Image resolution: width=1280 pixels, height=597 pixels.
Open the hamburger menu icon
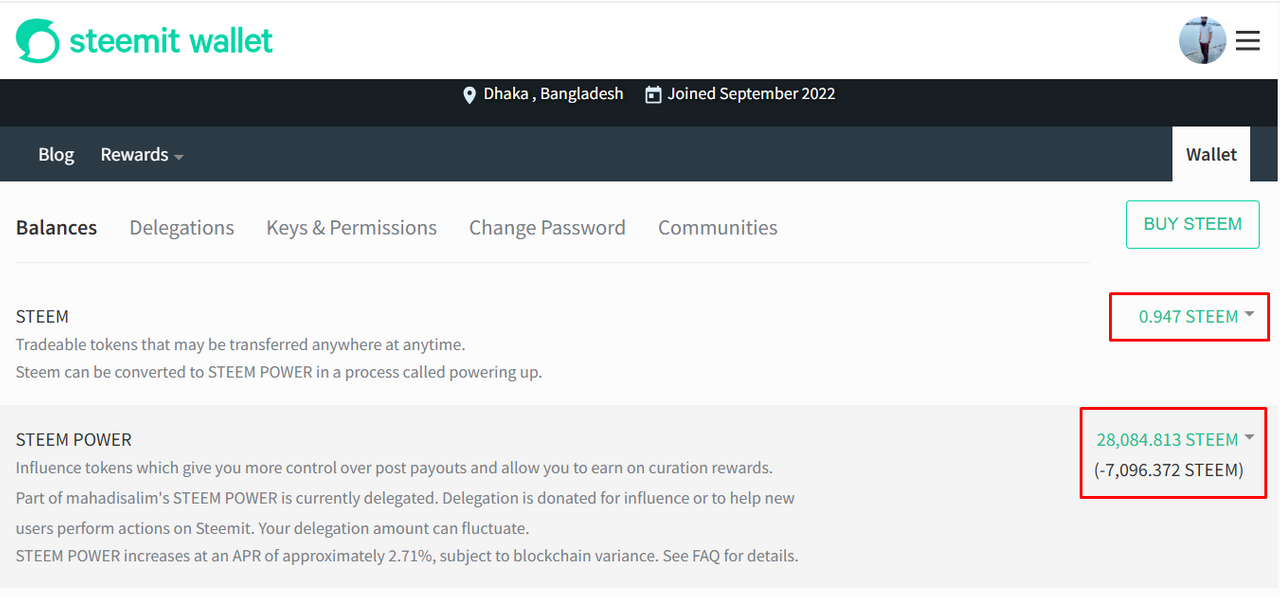pyautogui.click(x=1247, y=41)
